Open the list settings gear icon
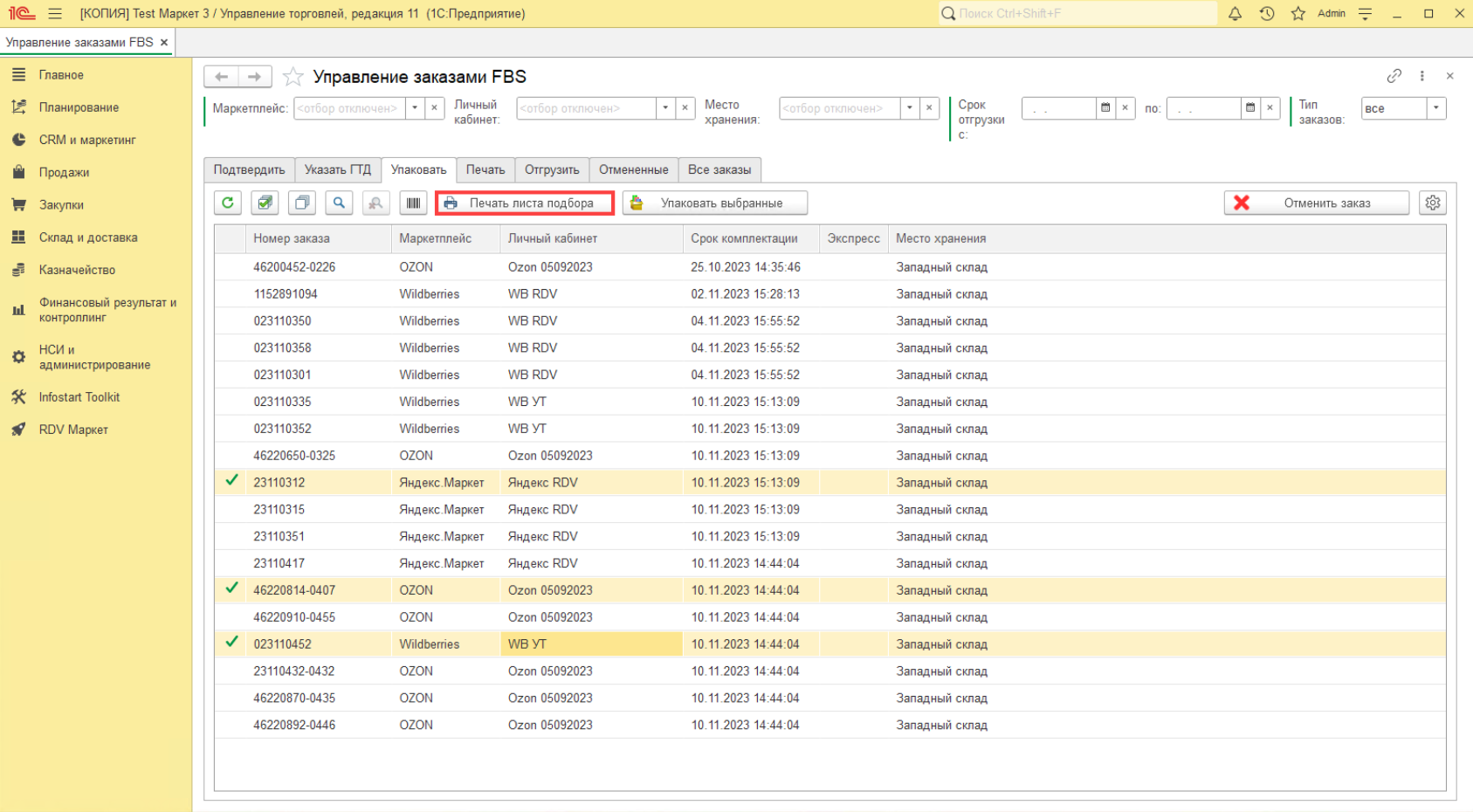Image resolution: width=1473 pixels, height=812 pixels. pyautogui.click(x=1433, y=203)
